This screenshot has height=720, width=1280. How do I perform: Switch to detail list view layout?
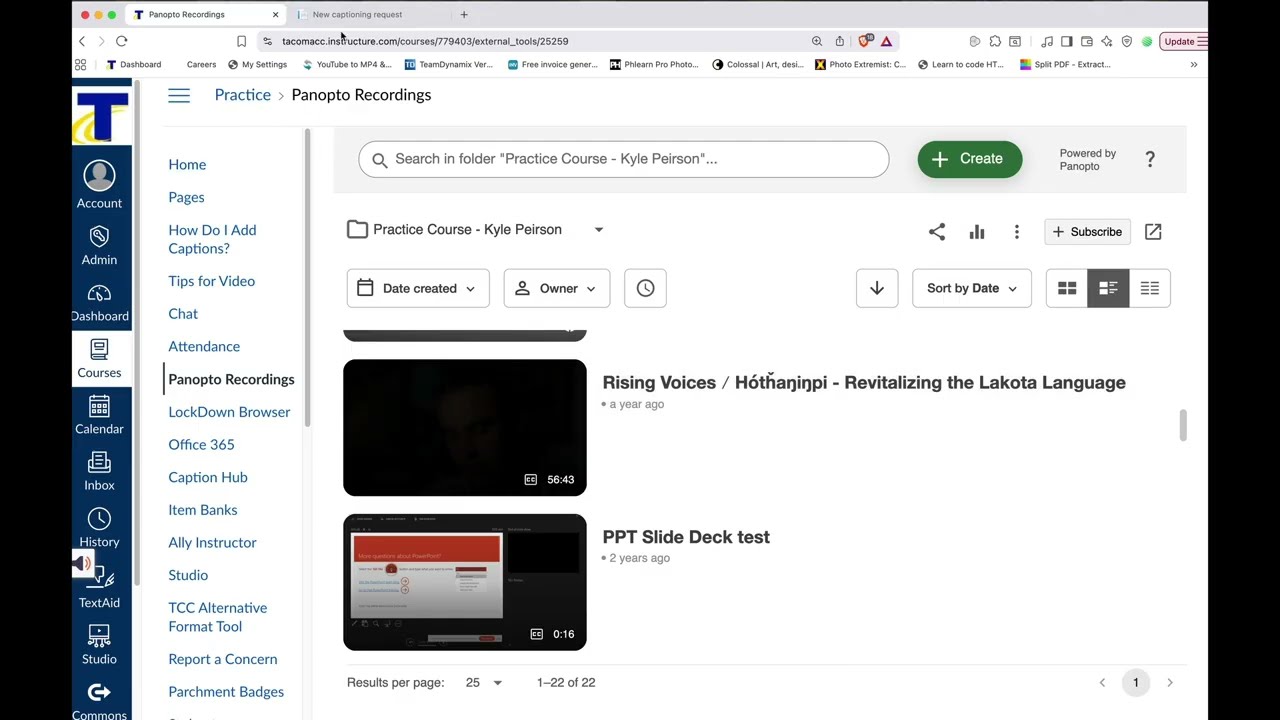[x=1108, y=288]
